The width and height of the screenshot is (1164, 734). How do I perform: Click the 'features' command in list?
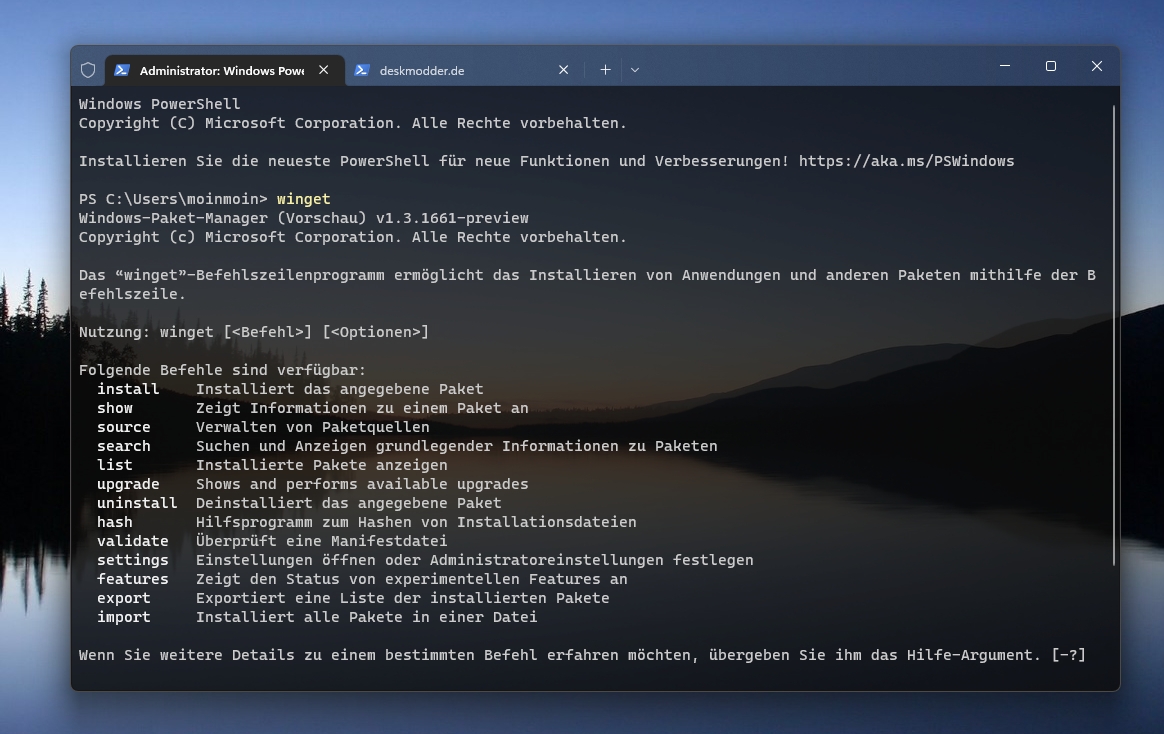pyautogui.click(x=132, y=580)
